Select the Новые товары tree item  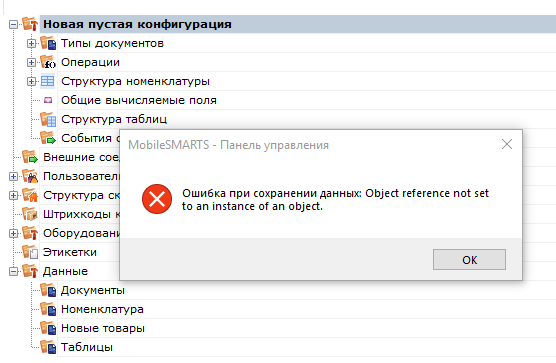pos(103,328)
